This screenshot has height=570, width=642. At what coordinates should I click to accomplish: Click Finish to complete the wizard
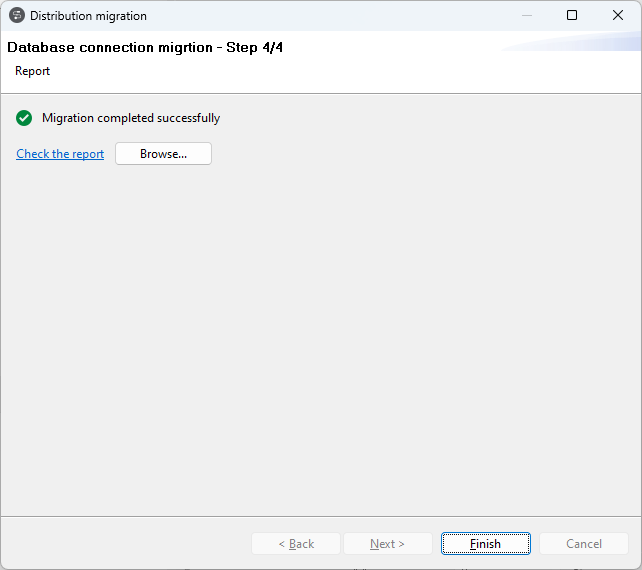coord(485,544)
